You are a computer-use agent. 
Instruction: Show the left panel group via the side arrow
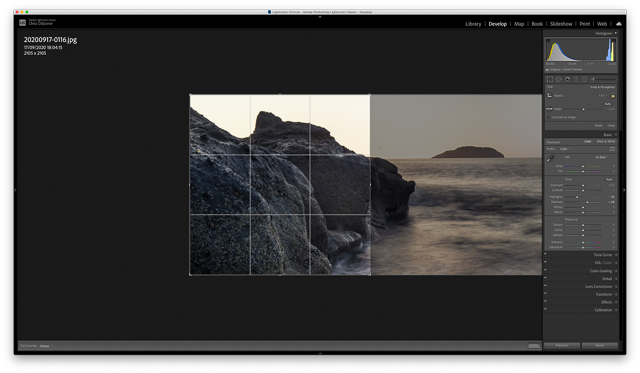point(16,190)
